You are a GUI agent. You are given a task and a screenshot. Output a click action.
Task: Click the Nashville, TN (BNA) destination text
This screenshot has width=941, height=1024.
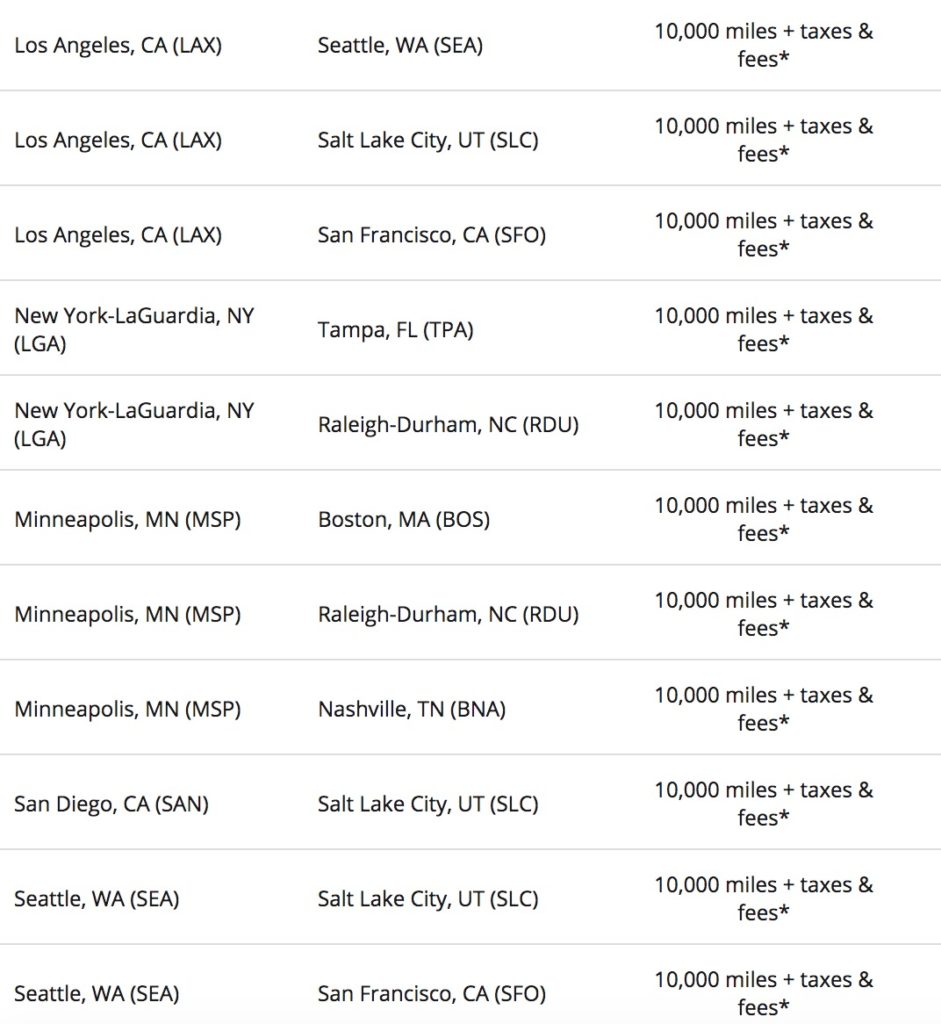pyautogui.click(x=411, y=710)
